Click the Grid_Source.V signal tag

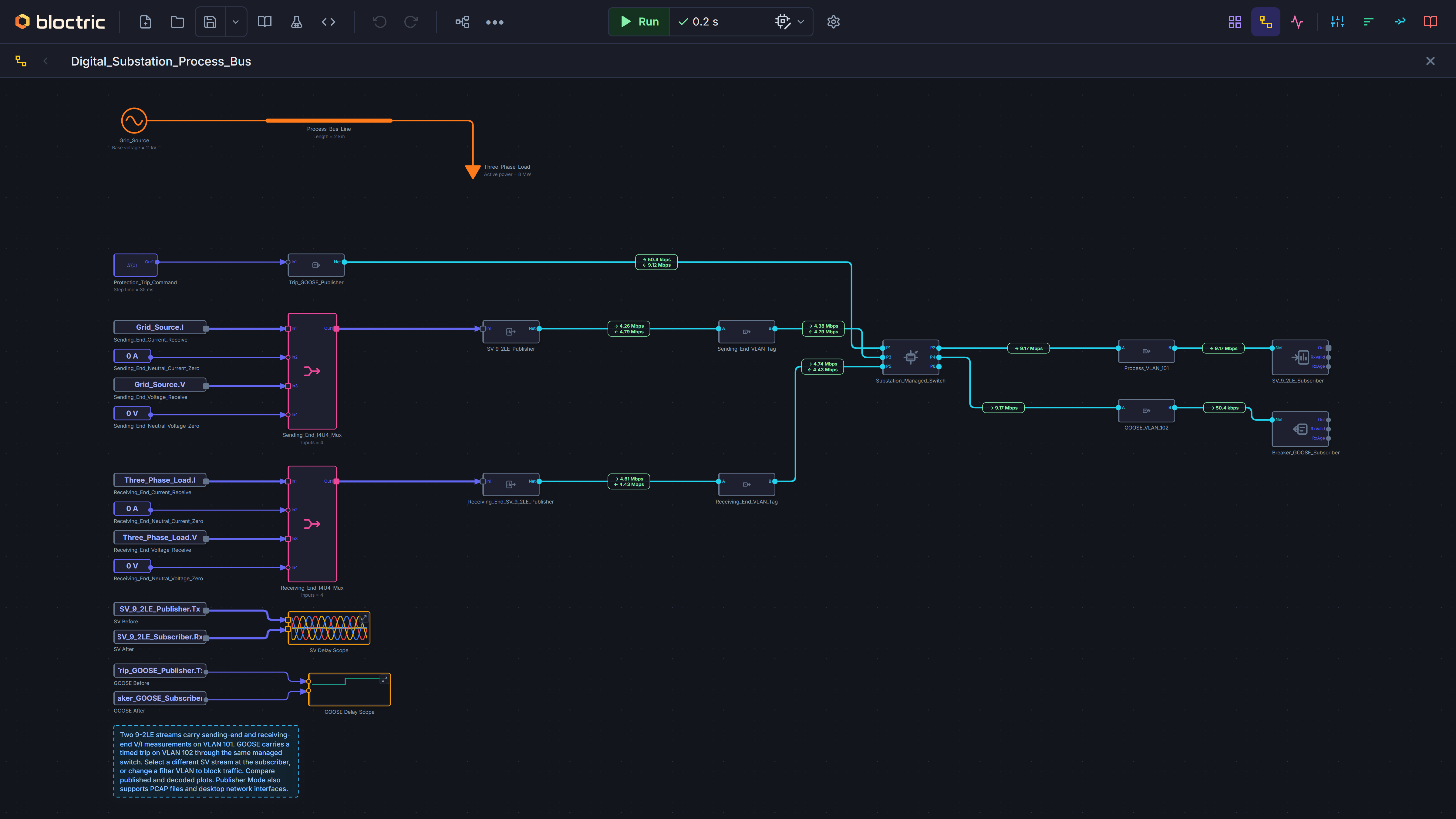pos(160,384)
